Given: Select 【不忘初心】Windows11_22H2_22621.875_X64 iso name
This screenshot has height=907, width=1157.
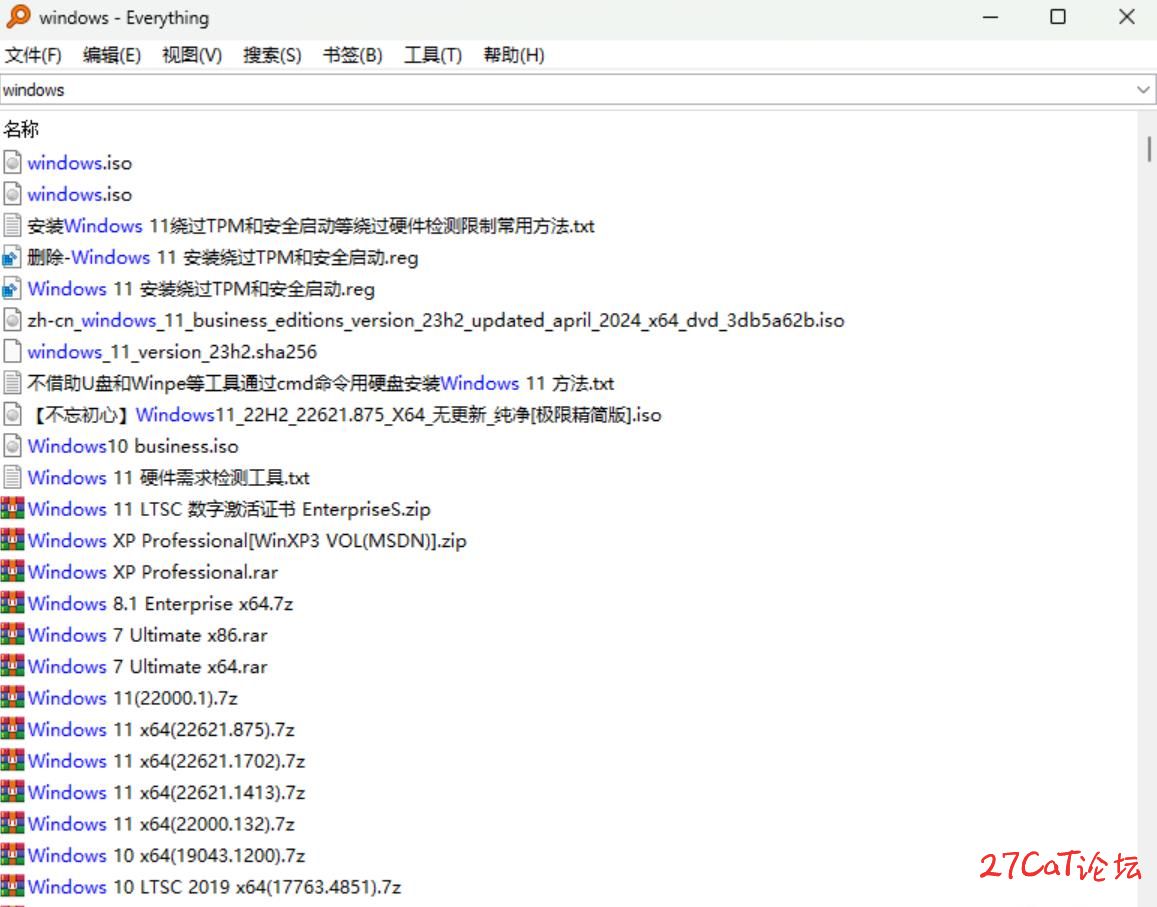Looking at the screenshot, I should (345, 415).
